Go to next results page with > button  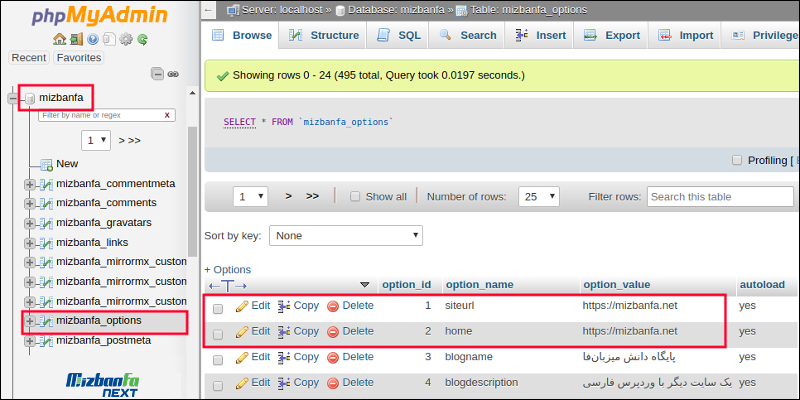[289, 196]
